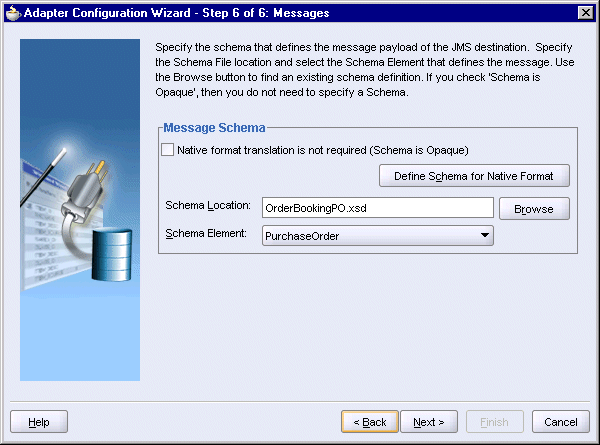Go back to the previous wizard step
Image resolution: width=600 pixels, height=445 pixels.
pyautogui.click(x=370, y=422)
